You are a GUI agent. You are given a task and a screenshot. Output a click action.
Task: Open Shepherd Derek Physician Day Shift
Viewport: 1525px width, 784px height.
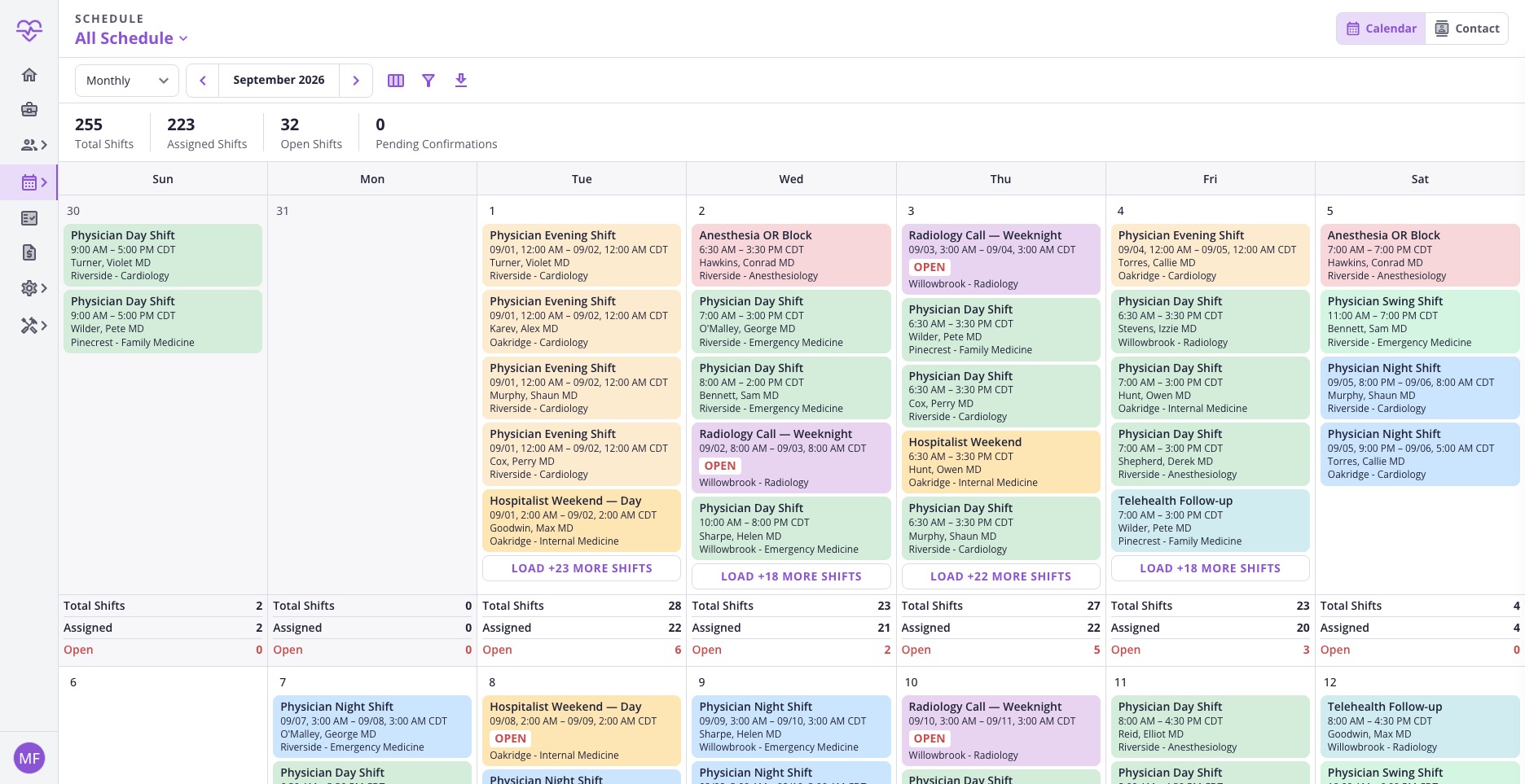[1210, 454]
